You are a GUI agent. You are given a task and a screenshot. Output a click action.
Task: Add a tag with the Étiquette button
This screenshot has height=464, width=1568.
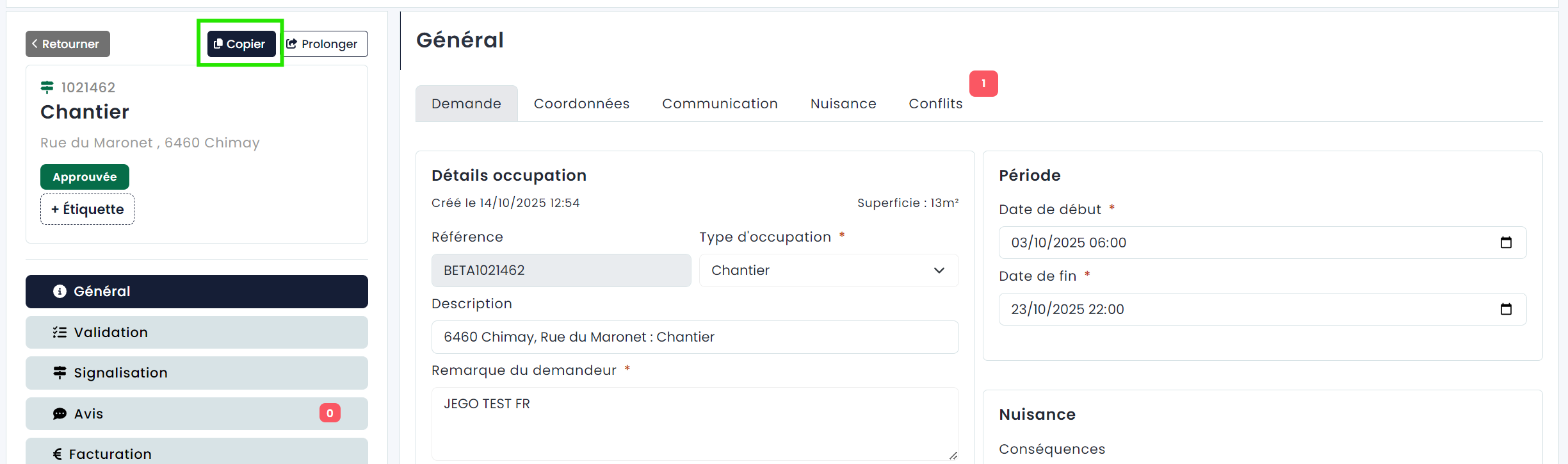pos(87,210)
